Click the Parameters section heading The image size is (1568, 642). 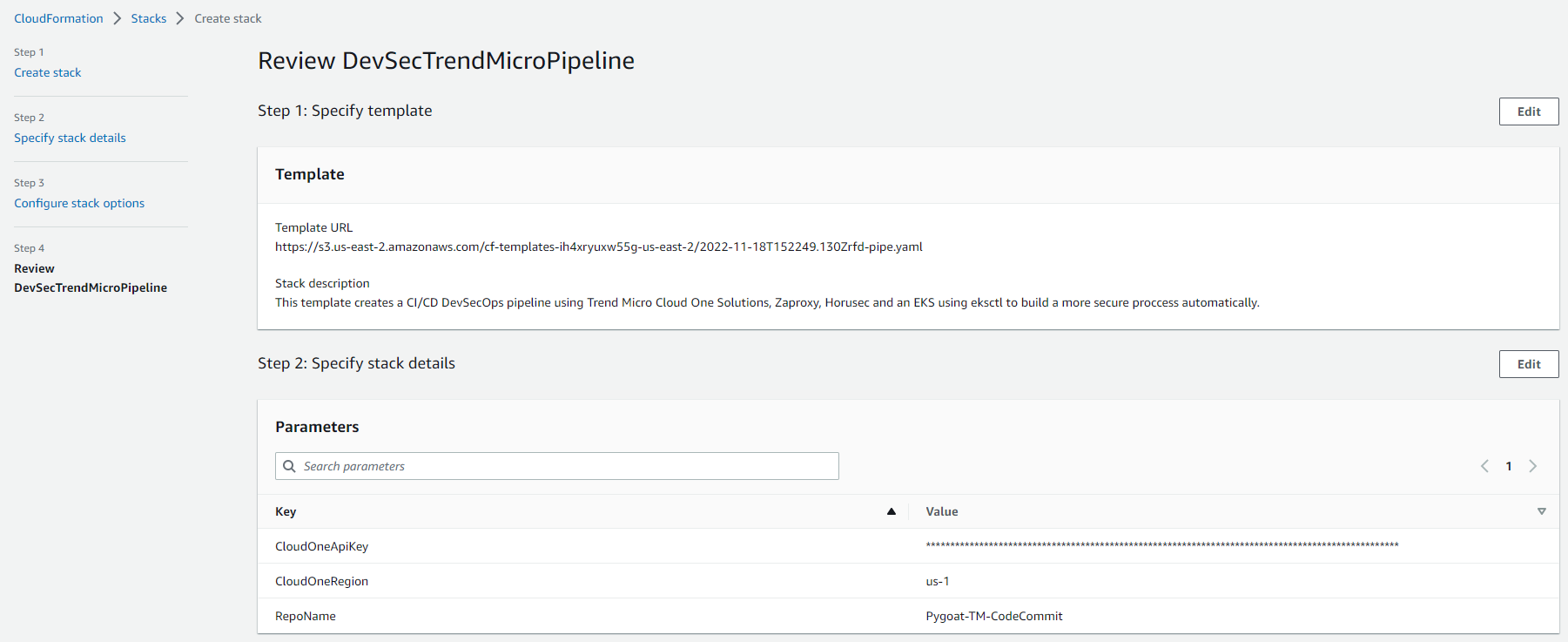(x=317, y=427)
